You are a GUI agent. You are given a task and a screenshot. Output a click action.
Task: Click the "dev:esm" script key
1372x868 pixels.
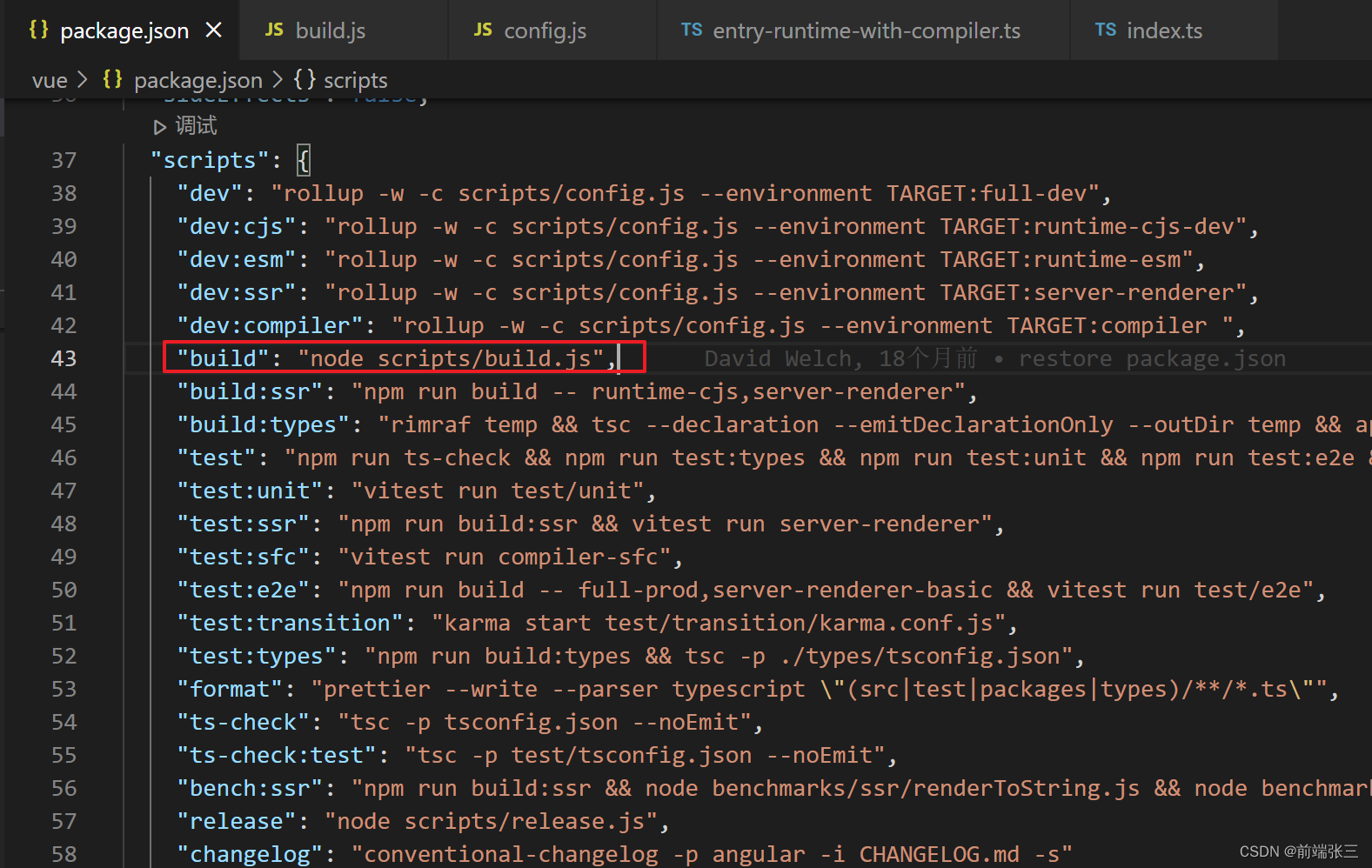237,259
